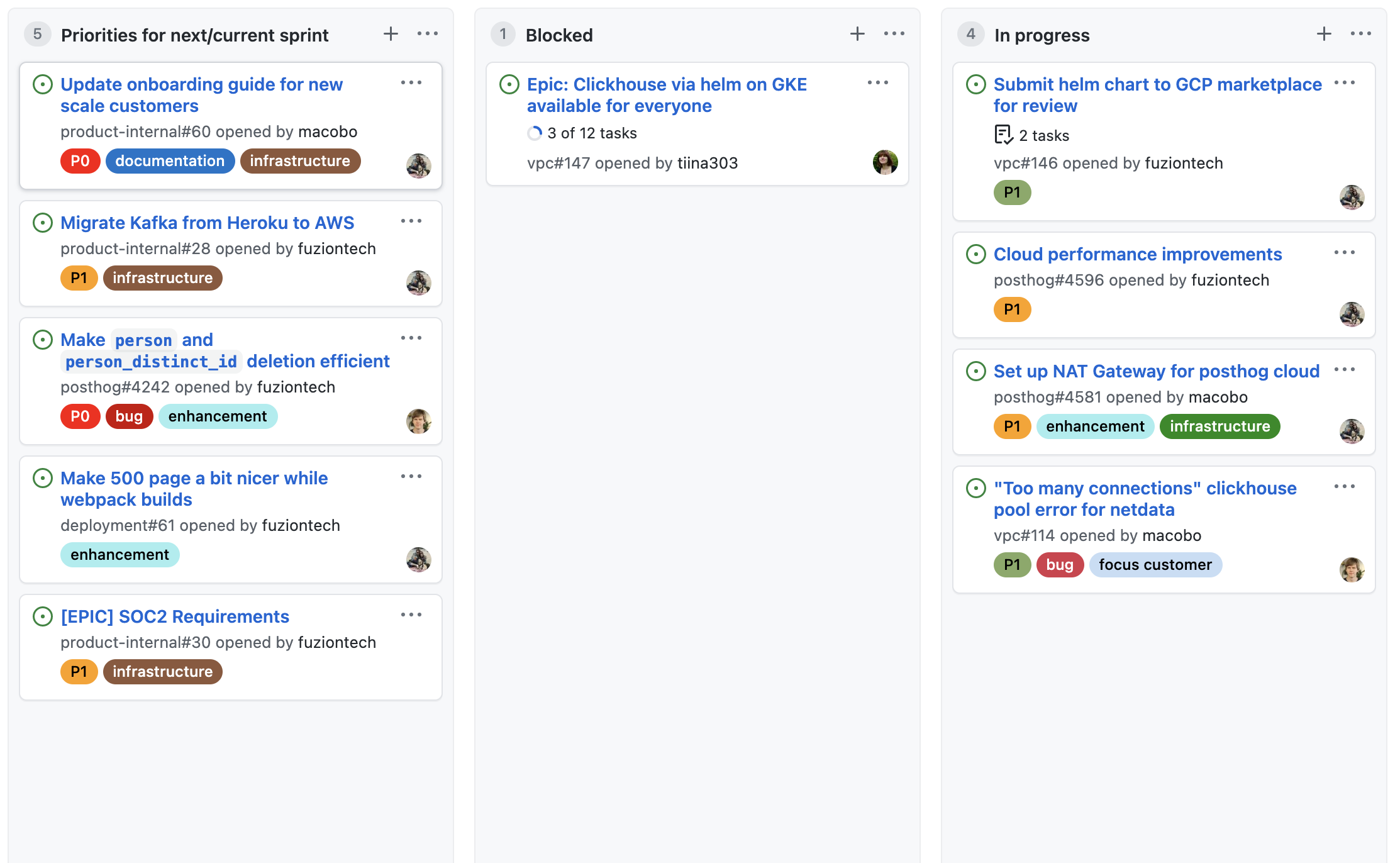Open the Too many connections card menu
Viewport: 1400px width, 863px height.
pos(1345,487)
